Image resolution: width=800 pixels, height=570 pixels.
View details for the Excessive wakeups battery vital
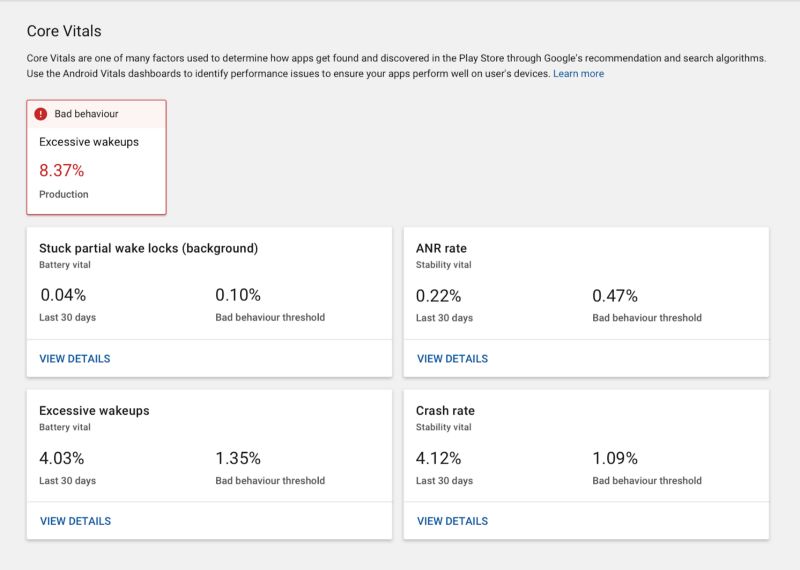click(x=75, y=521)
